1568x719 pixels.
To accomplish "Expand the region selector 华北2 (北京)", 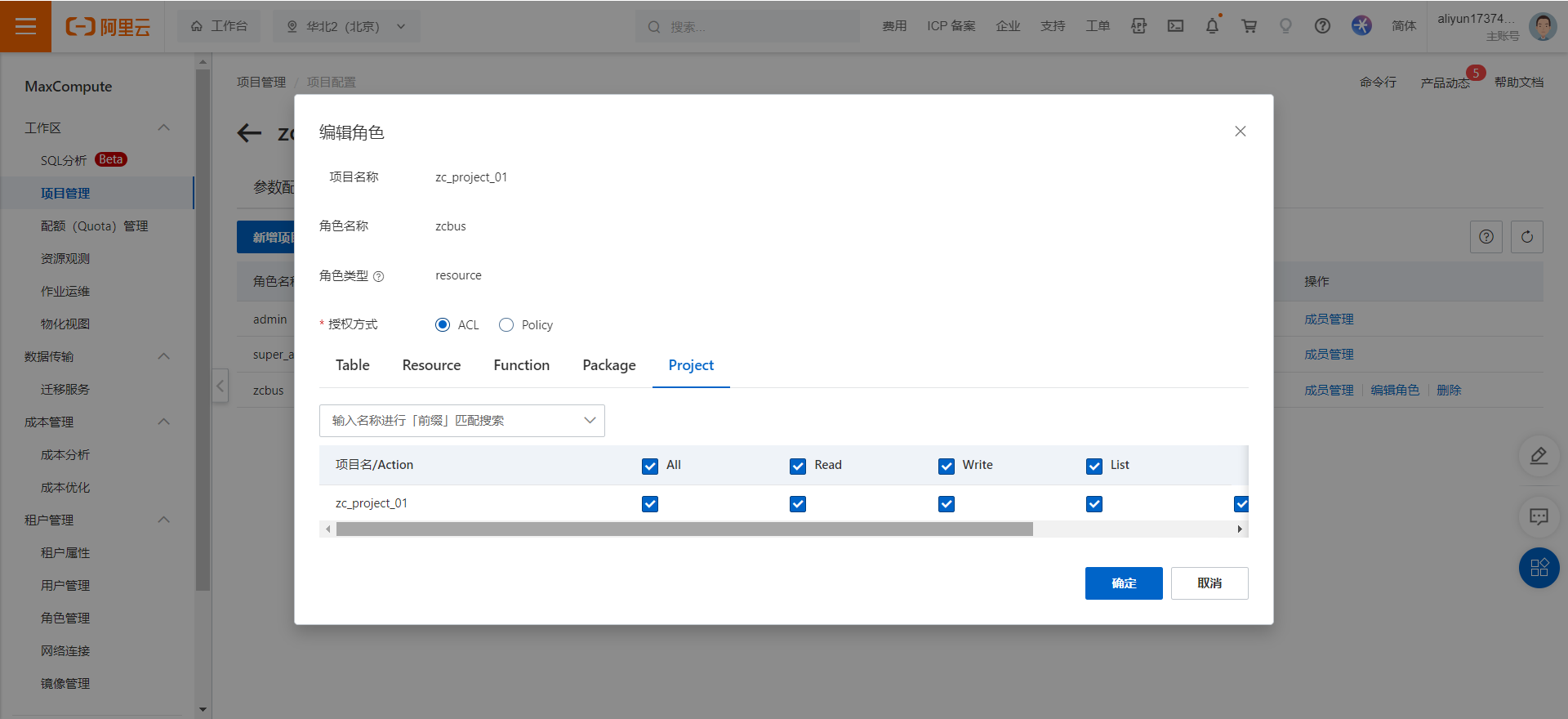I will point(346,26).
